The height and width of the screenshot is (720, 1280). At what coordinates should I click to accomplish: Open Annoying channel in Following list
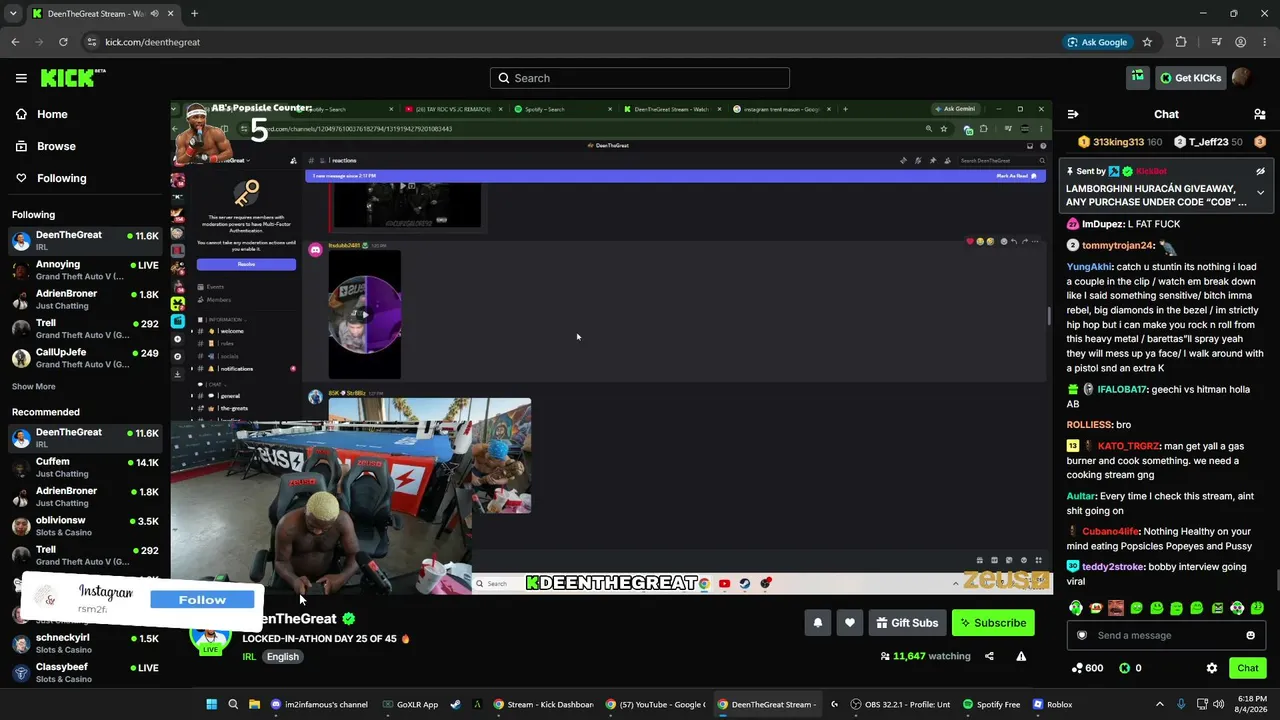tap(85, 270)
